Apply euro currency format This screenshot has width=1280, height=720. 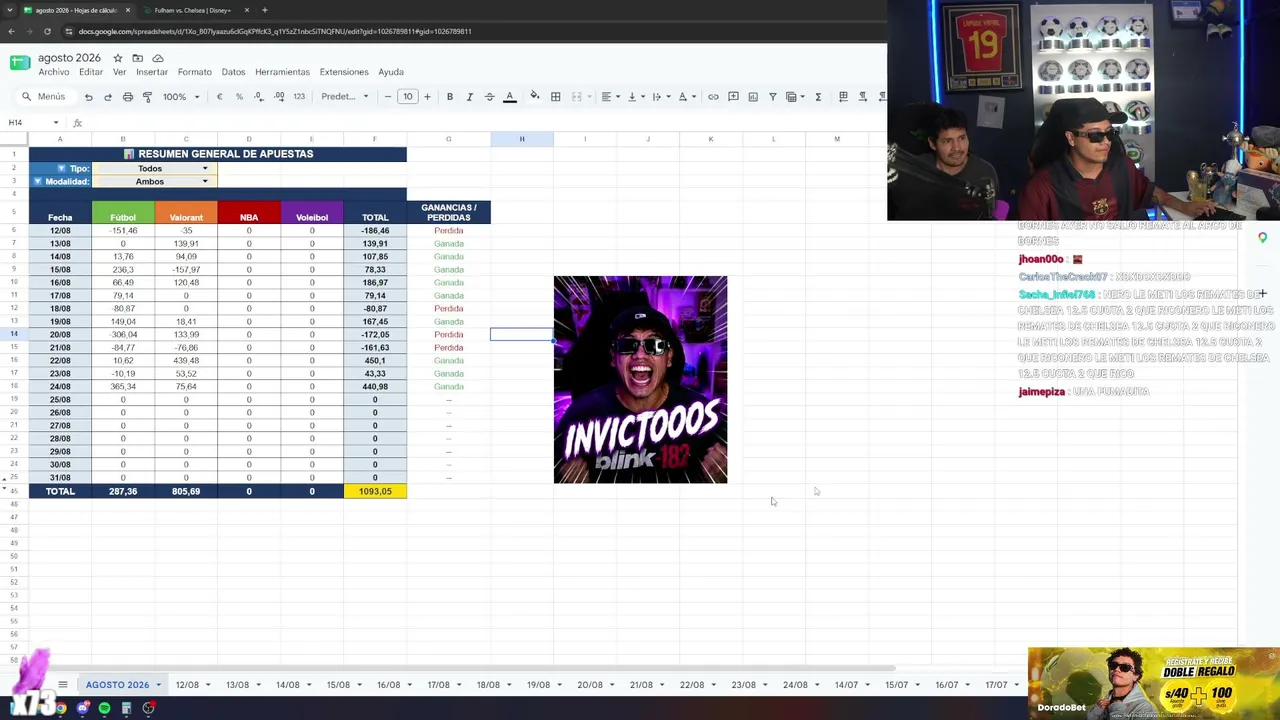219,97
